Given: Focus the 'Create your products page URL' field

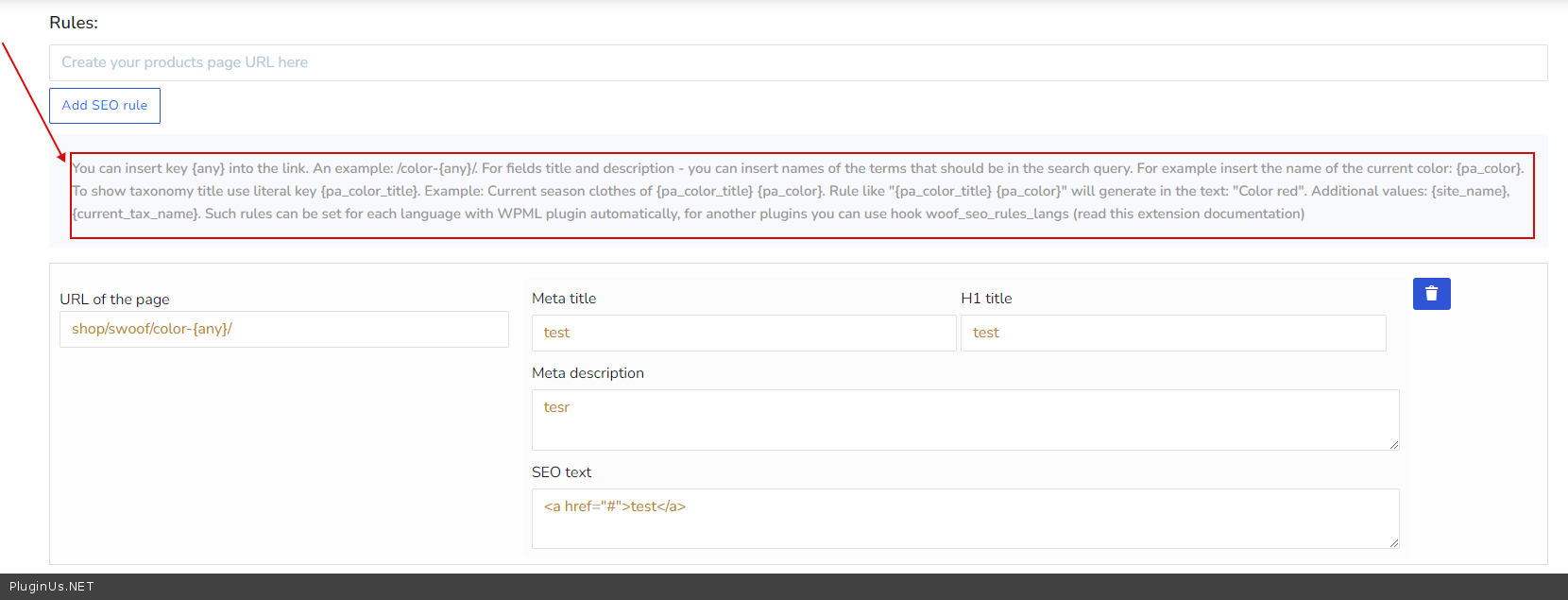Looking at the screenshot, I should (797, 62).
